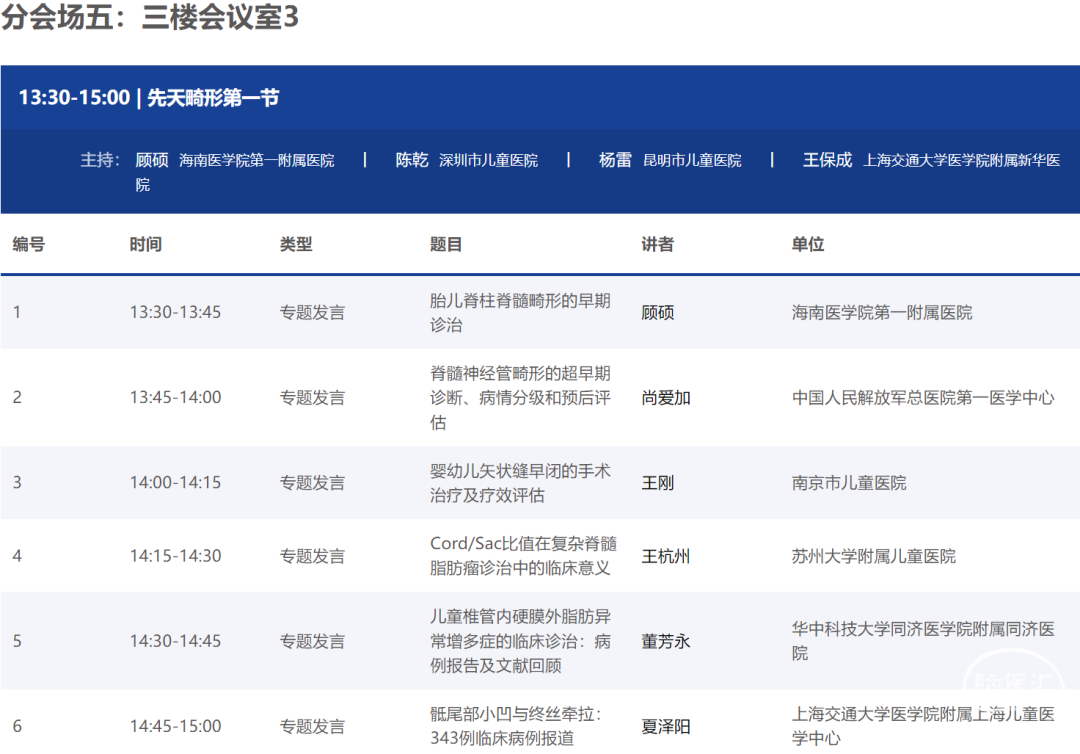Click the 单位 column header
The width and height of the screenshot is (1080, 754).
tap(808, 244)
